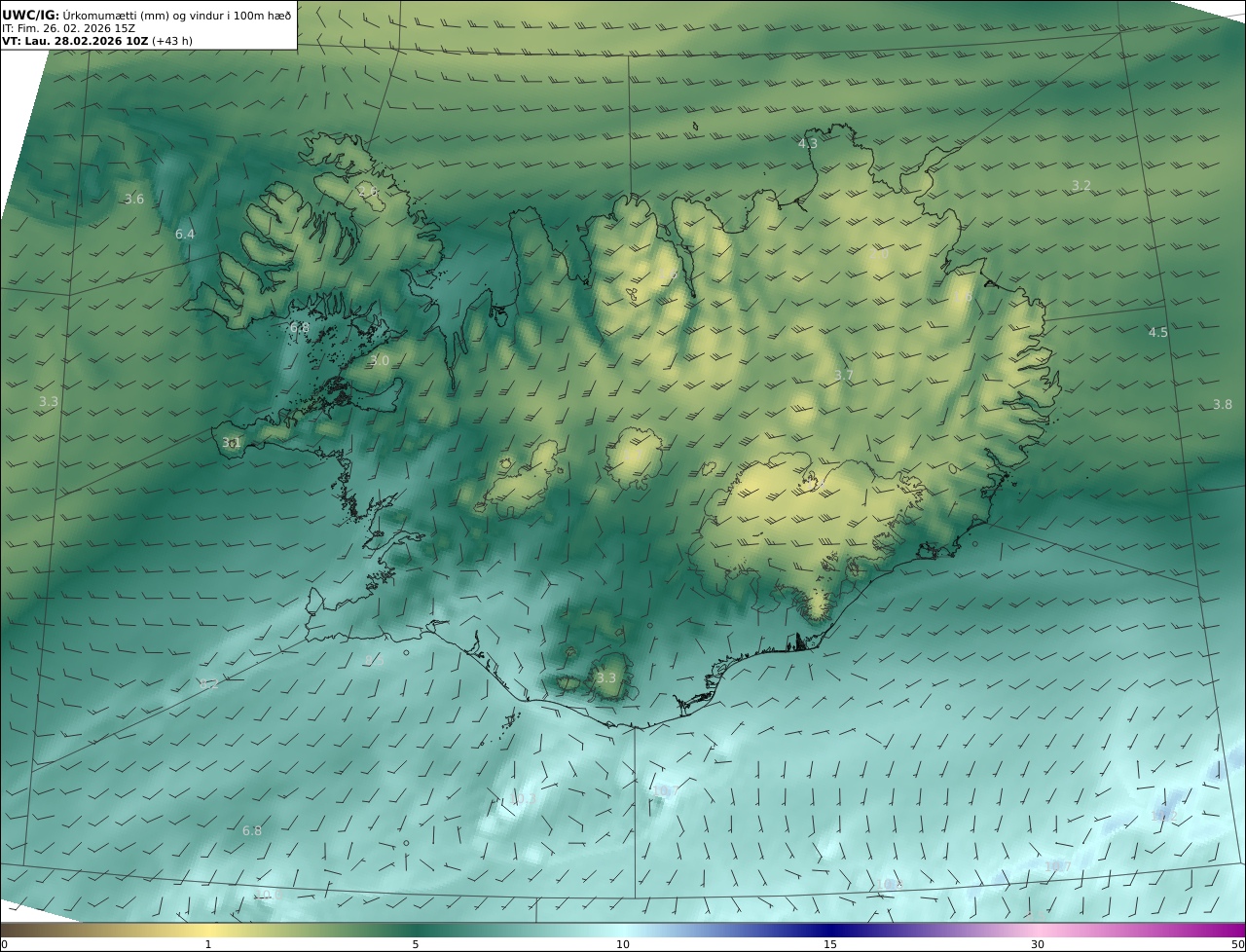
Task: Click the '3.8' value label on map
Action: (1222, 405)
